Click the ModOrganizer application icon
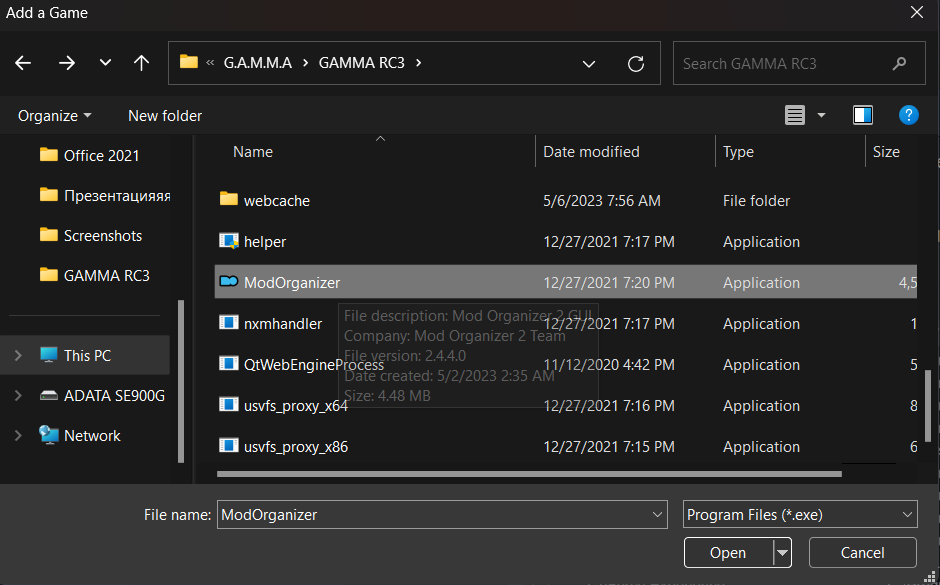This screenshot has width=940, height=585. pos(228,283)
